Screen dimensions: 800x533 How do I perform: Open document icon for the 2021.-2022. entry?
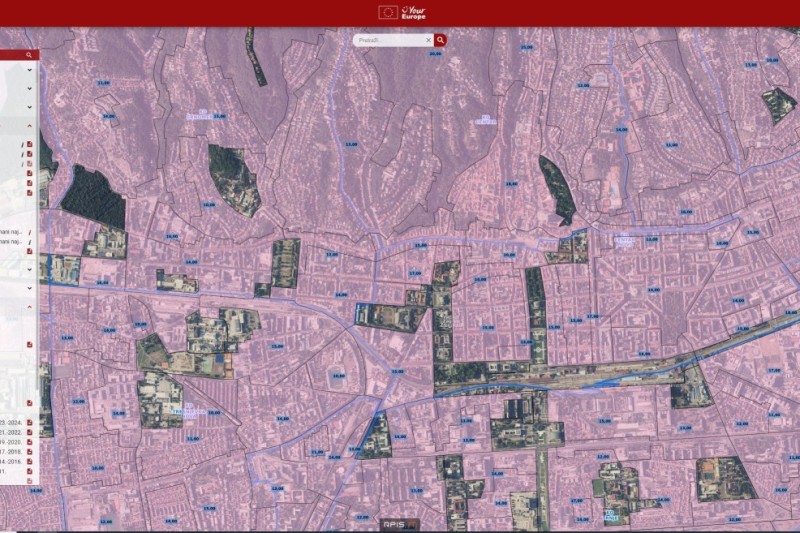coord(30,432)
